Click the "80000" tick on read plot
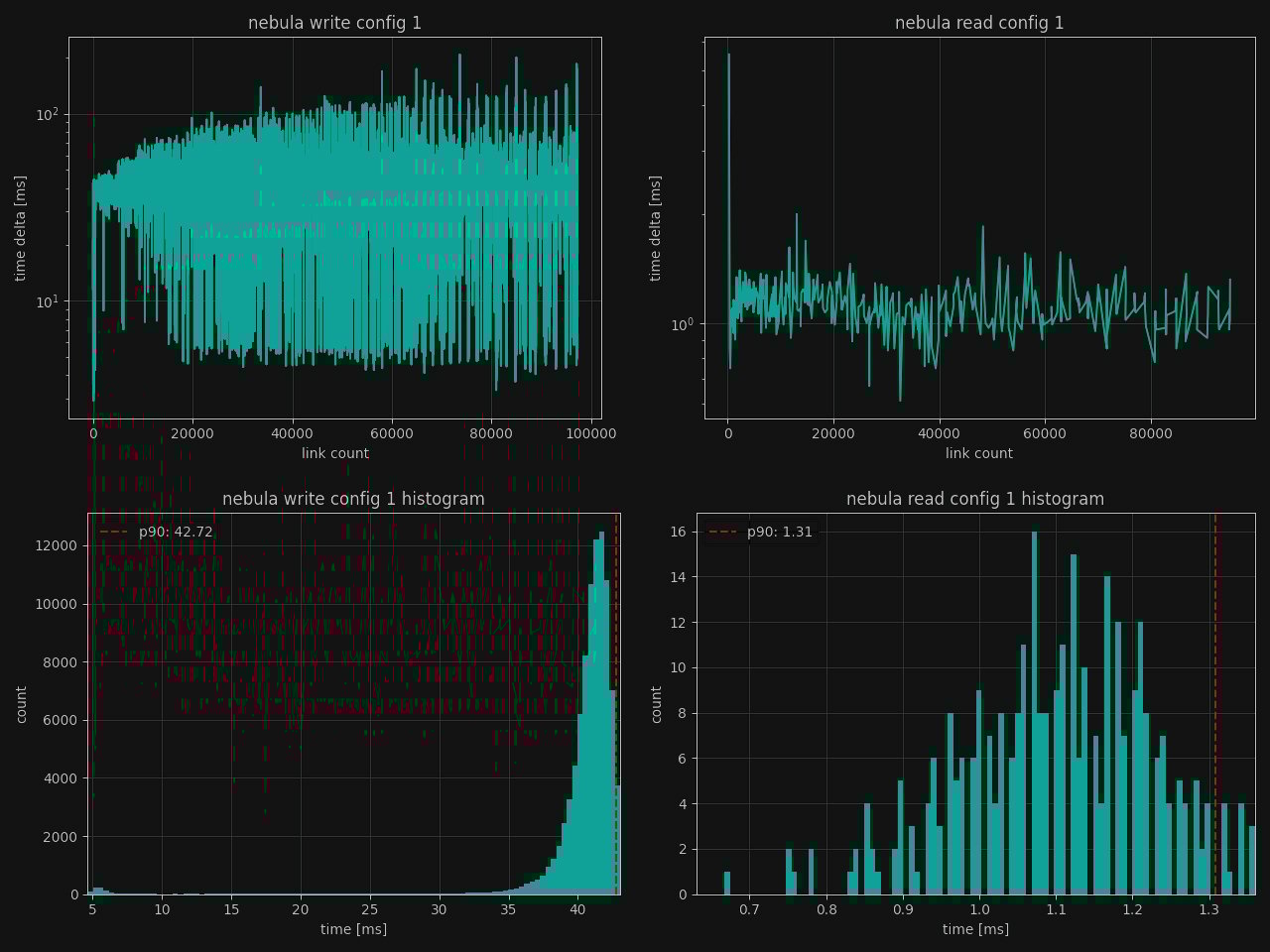1270x952 pixels. (x=1151, y=433)
